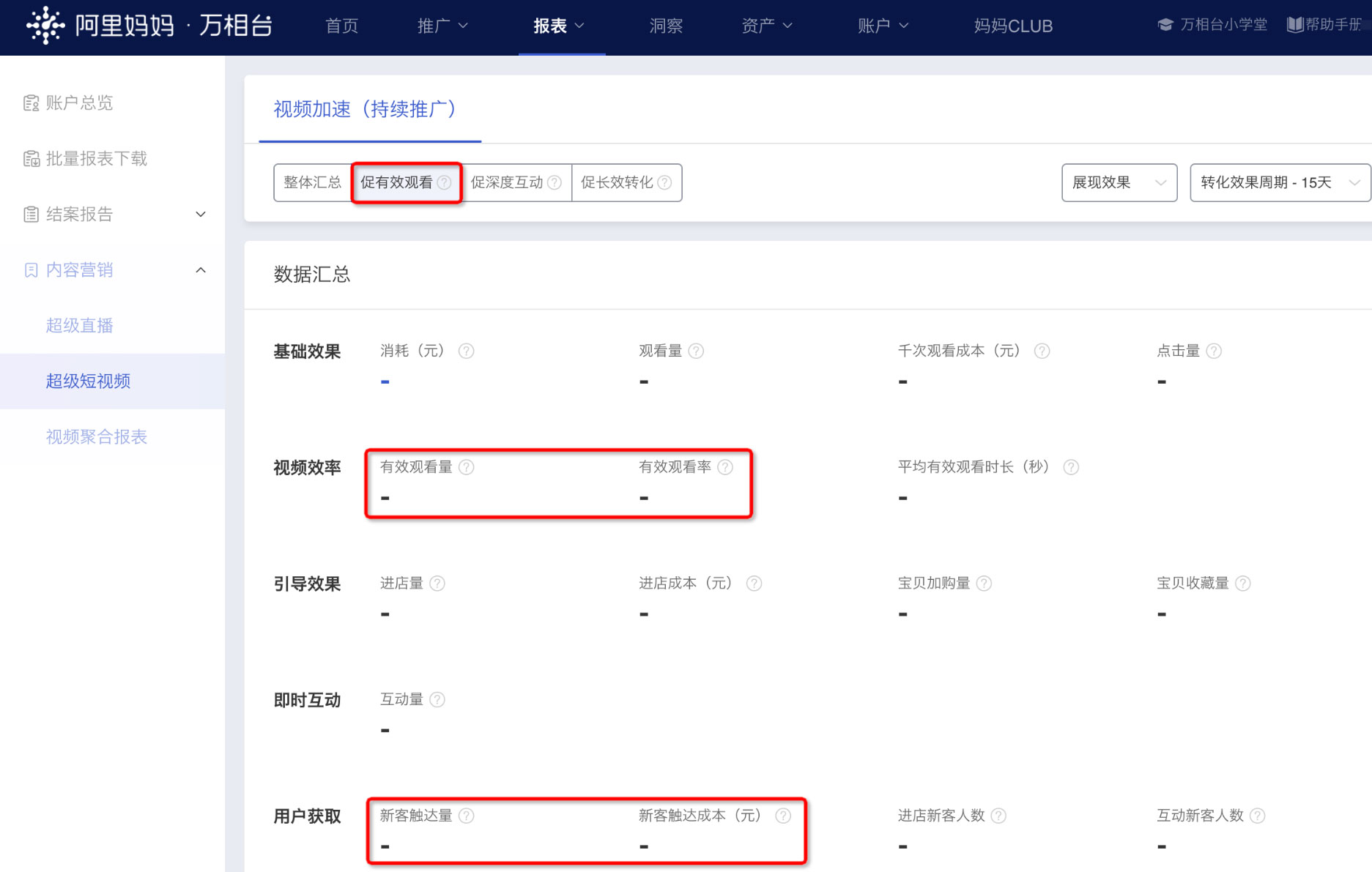This screenshot has height=872, width=1372.
Task: Open 万相台小学堂 link
Action: coord(1212,24)
